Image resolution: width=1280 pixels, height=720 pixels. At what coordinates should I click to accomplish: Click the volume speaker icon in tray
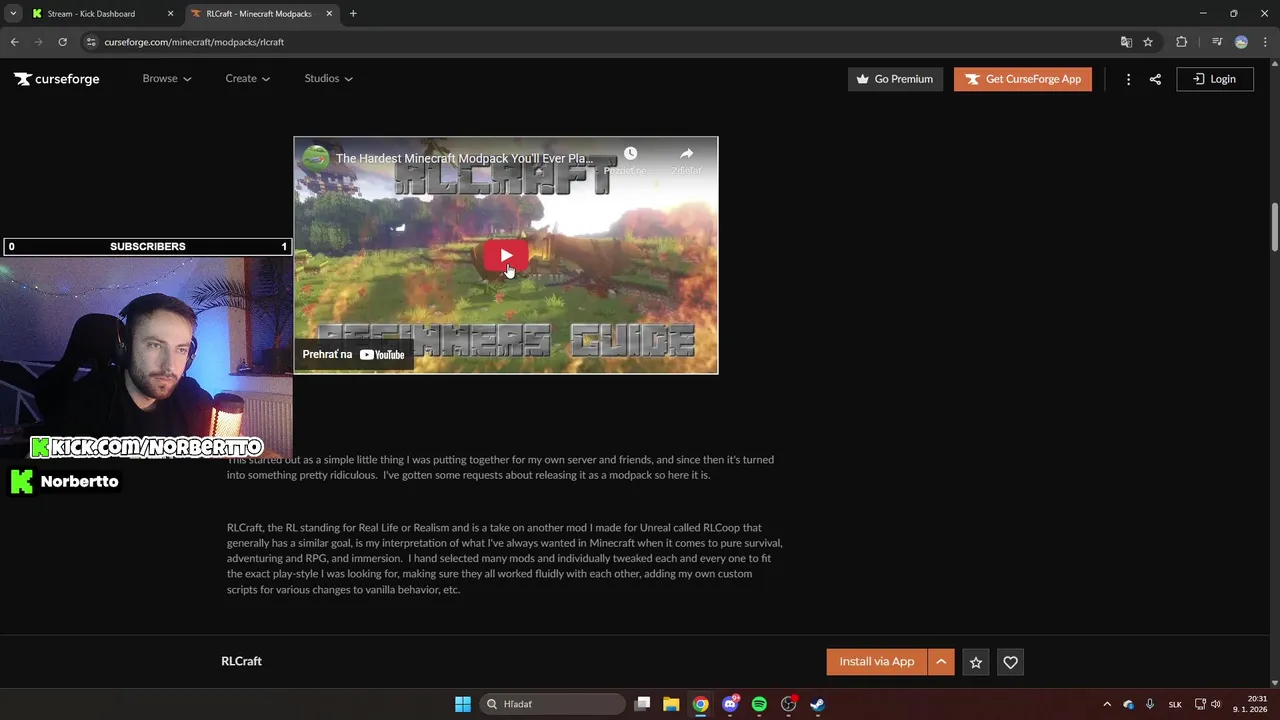(x=1216, y=704)
